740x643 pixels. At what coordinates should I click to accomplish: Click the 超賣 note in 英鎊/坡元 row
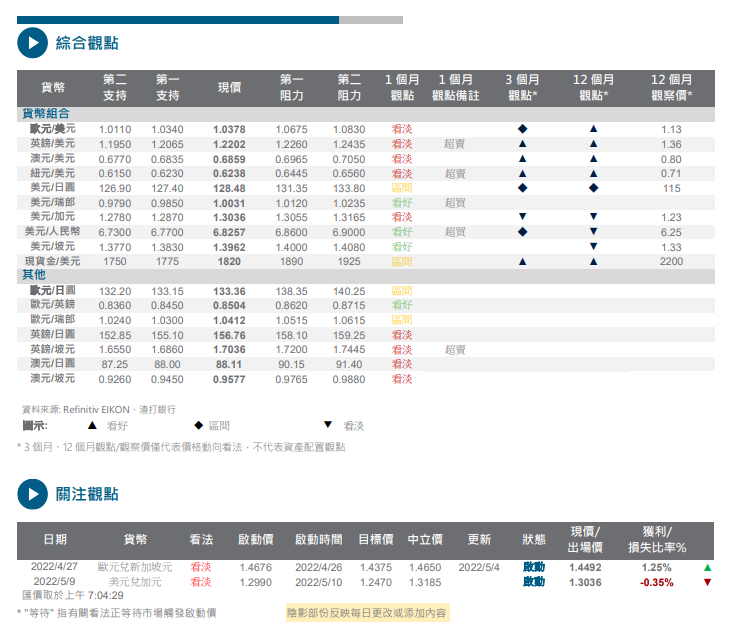(x=455, y=350)
